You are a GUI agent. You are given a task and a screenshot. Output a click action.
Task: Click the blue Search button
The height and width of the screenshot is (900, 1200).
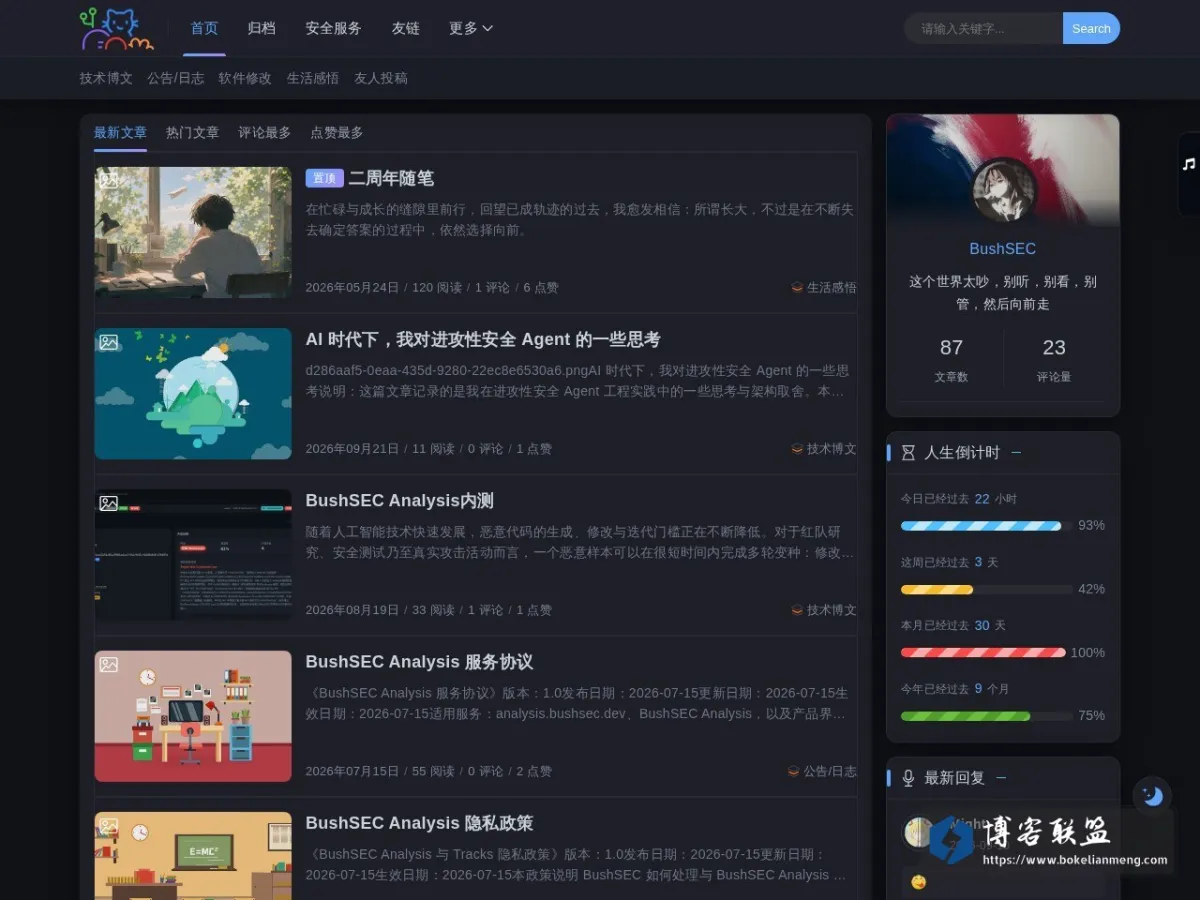tap(1091, 28)
